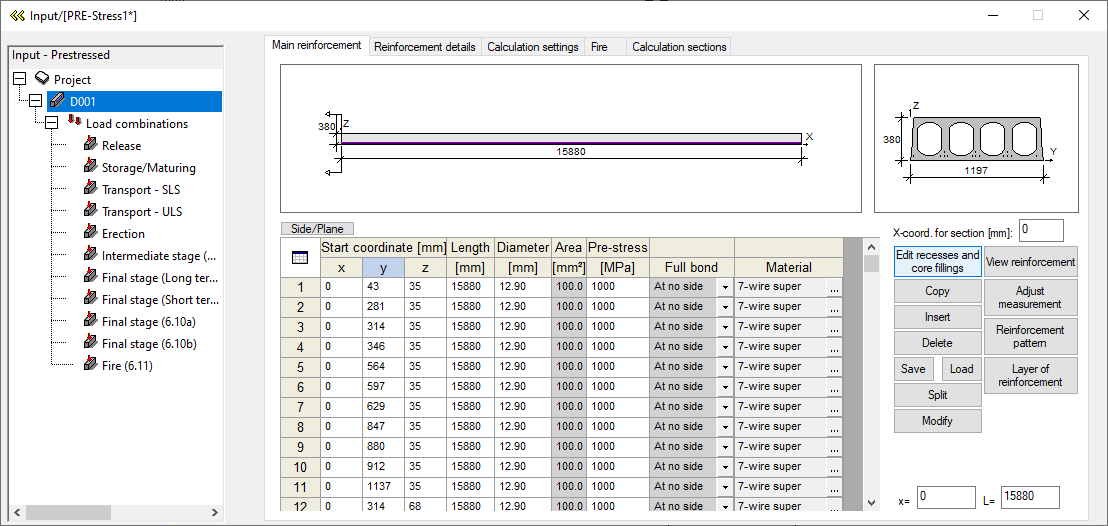Image resolution: width=1108 pixels, height=526 pixels.
Task: Switch to Reinforcement details tab
Action: click(425, 47)
